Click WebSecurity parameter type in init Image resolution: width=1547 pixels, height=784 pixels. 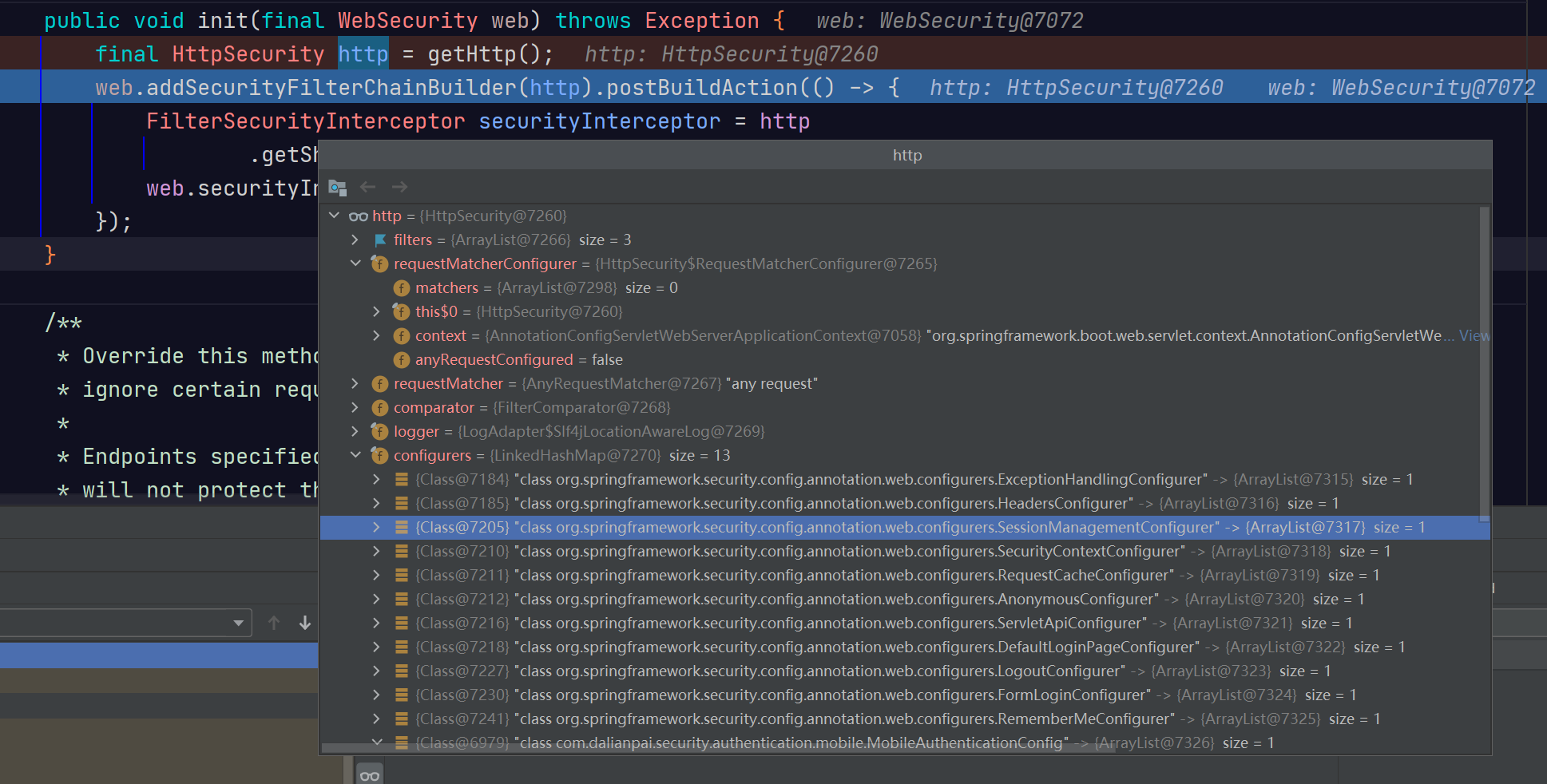click(407, 20)
